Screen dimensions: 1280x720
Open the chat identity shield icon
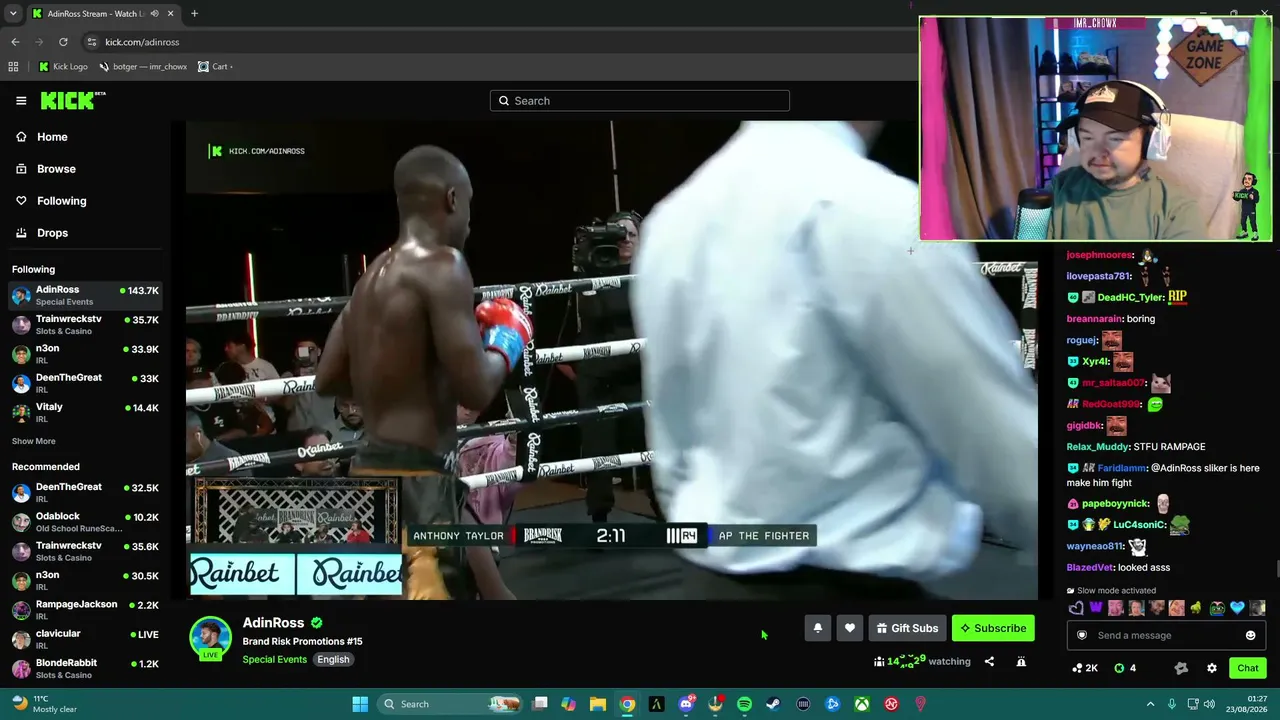[x=1082, y=635]
